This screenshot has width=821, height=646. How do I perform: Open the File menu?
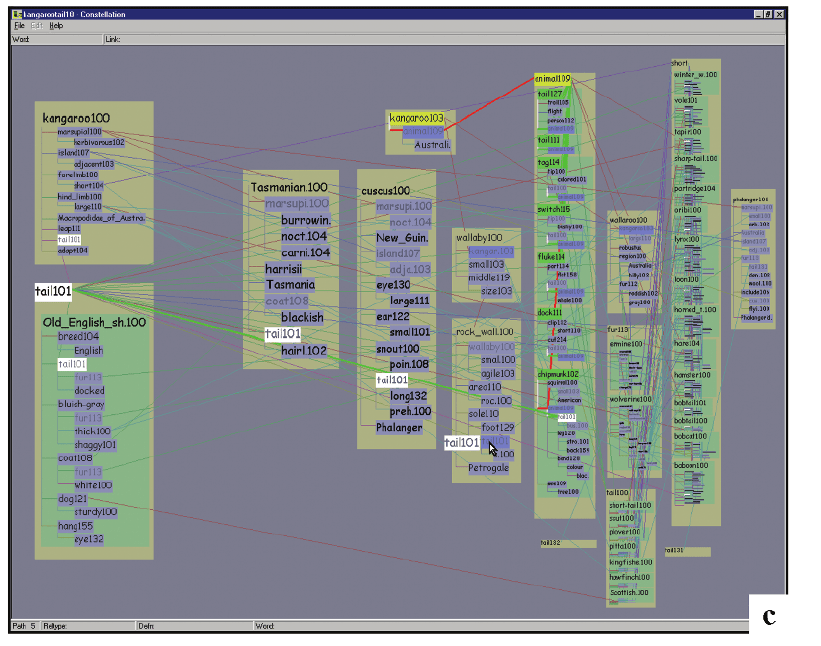pos(19,25)
